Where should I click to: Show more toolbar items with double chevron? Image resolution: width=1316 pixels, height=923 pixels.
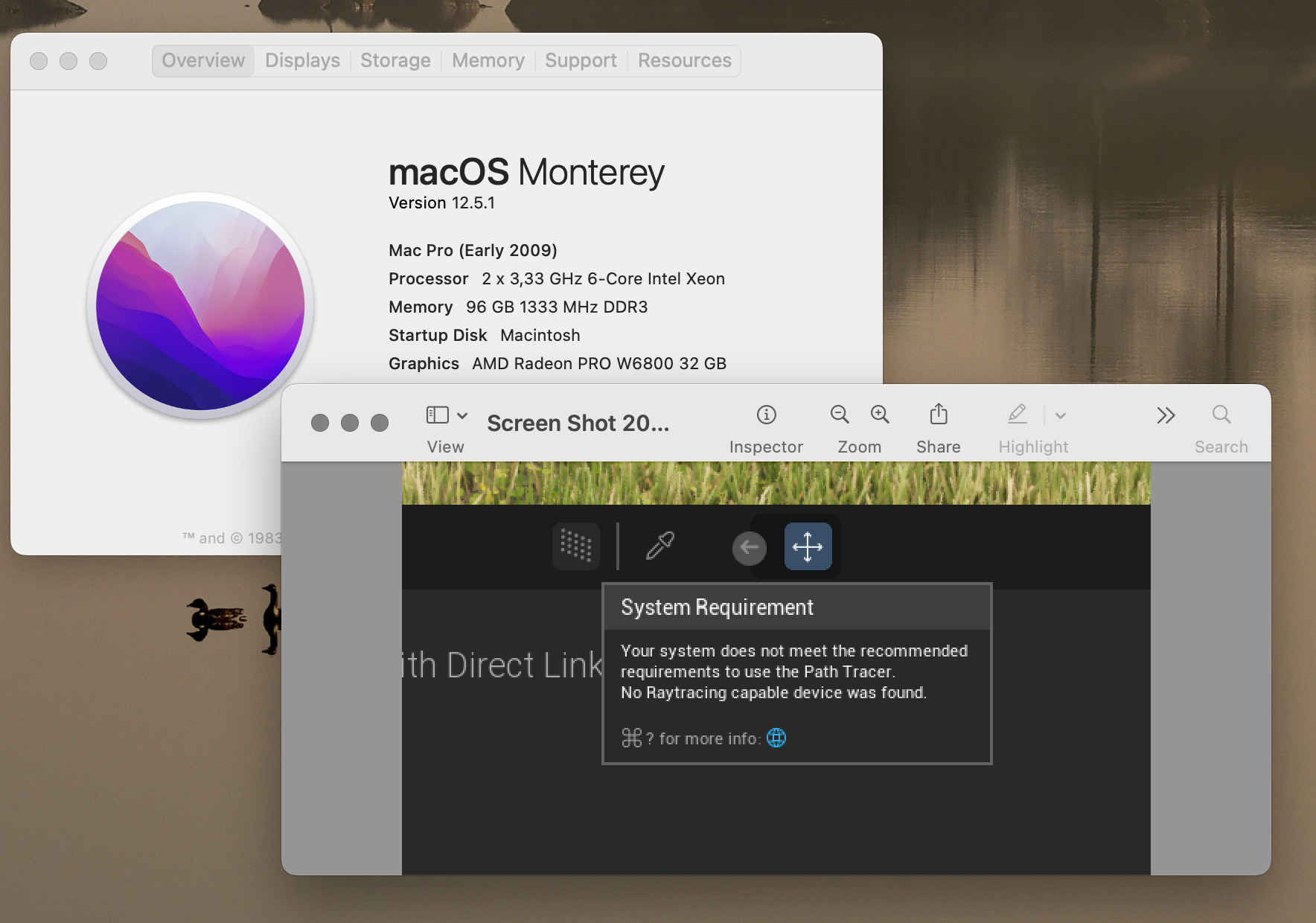pyautogui.click(x=1166, y=415)
